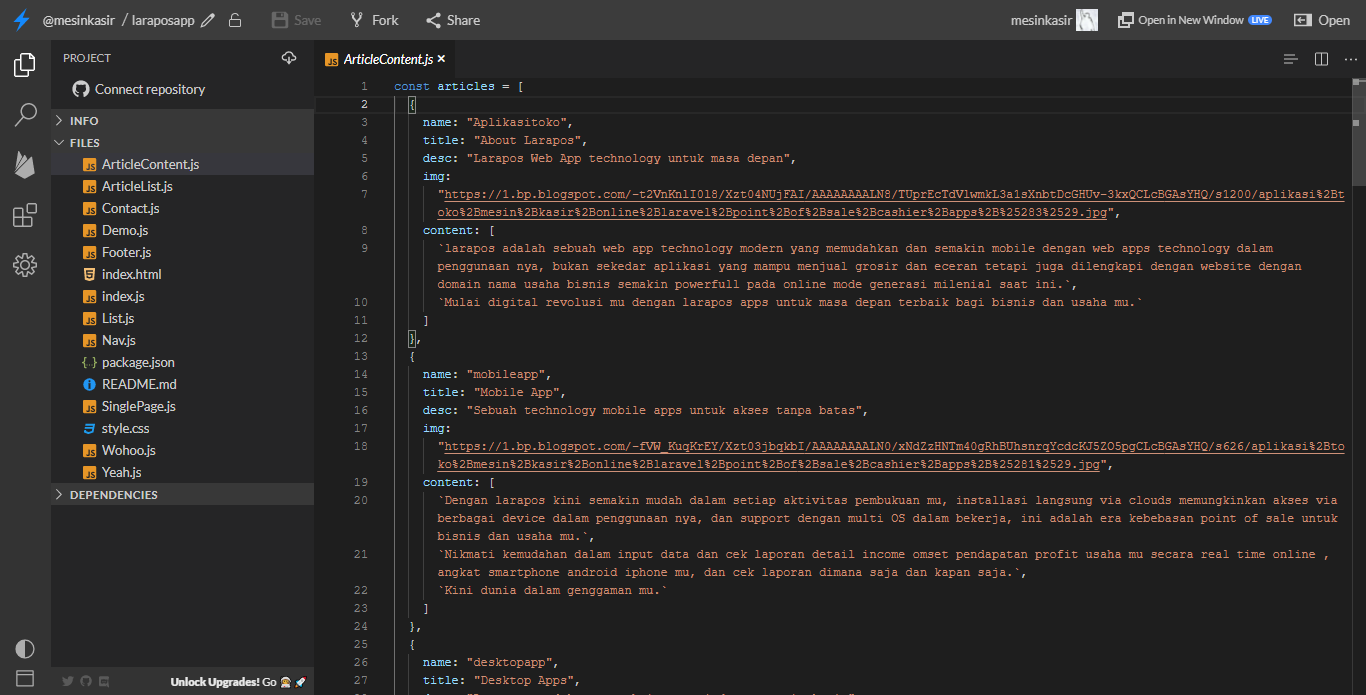Open the Firebase sidebar icon
Image resolution: width=1366 pixels, height=695 pixels.
tap(25, 165)
